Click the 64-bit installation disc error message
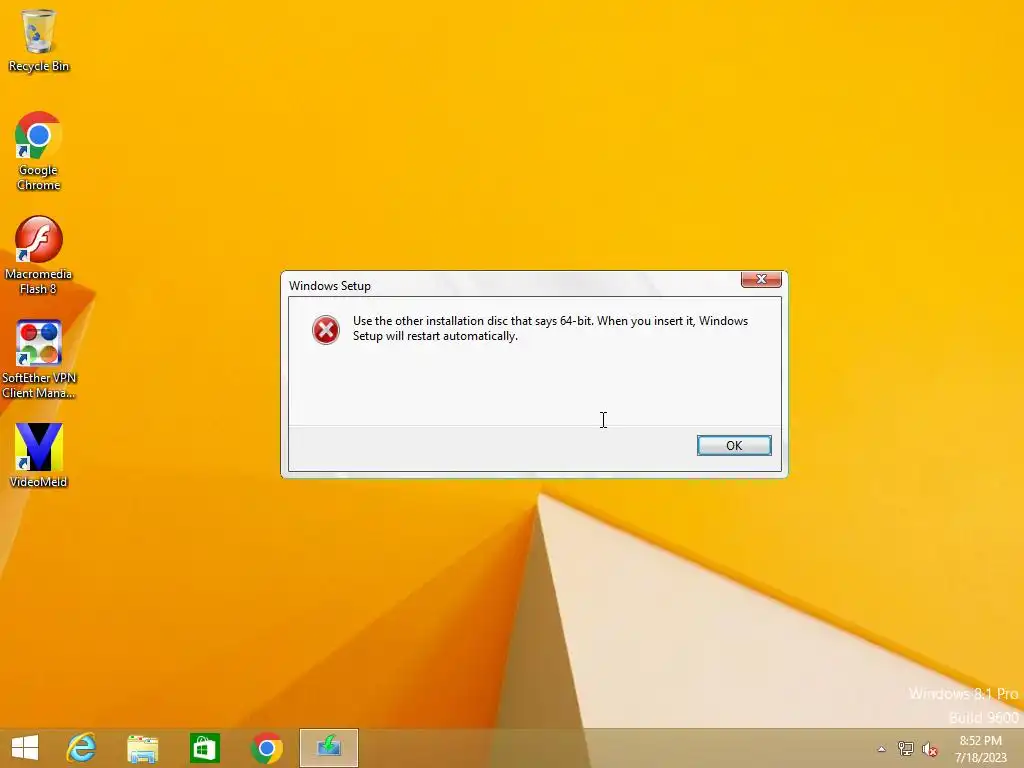Screen dimensions: 1024x768 (x=550, y=328)
